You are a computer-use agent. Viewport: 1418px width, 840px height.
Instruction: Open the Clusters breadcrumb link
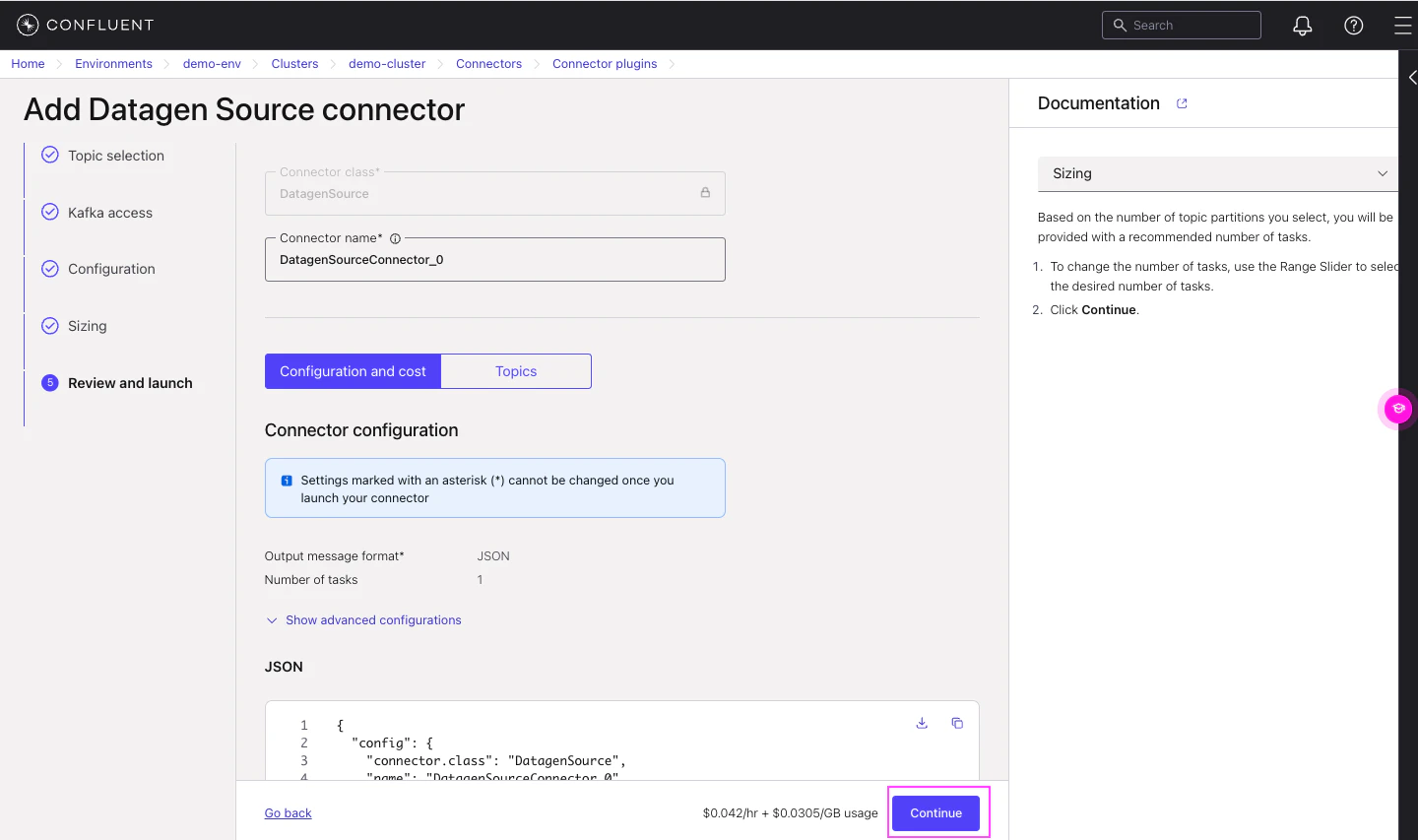click(294, 64)
